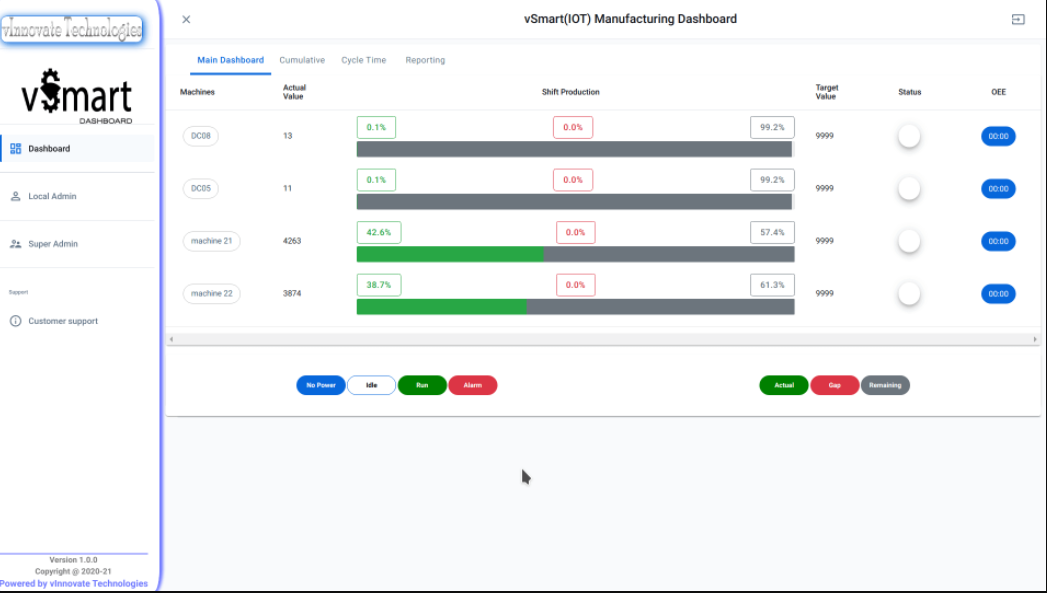Click the status indicator for DC08
Viewport: 1047px width, 593px height.
(909, 136)
